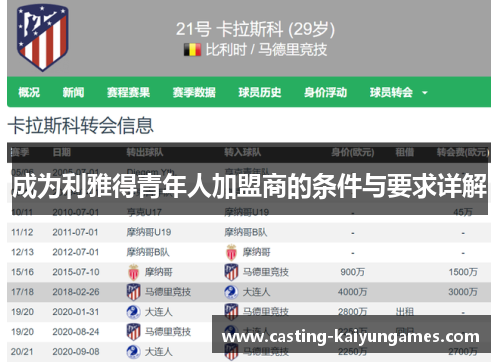Screen dimensions: 500x362
Task: Click 大连人 link in 17/18 row
Action: point(256,292)
